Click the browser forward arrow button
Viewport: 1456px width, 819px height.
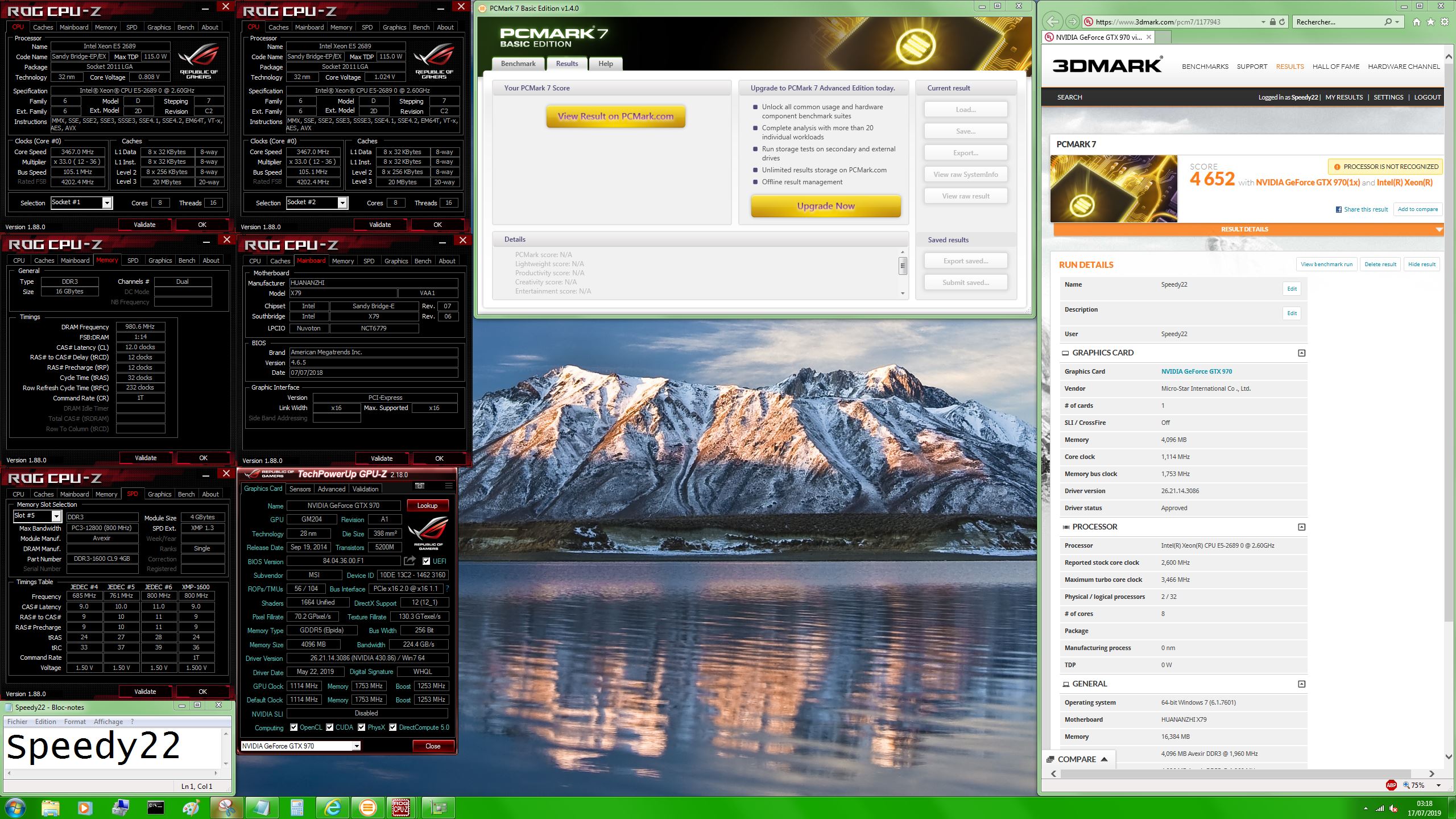coord(1072,22)
